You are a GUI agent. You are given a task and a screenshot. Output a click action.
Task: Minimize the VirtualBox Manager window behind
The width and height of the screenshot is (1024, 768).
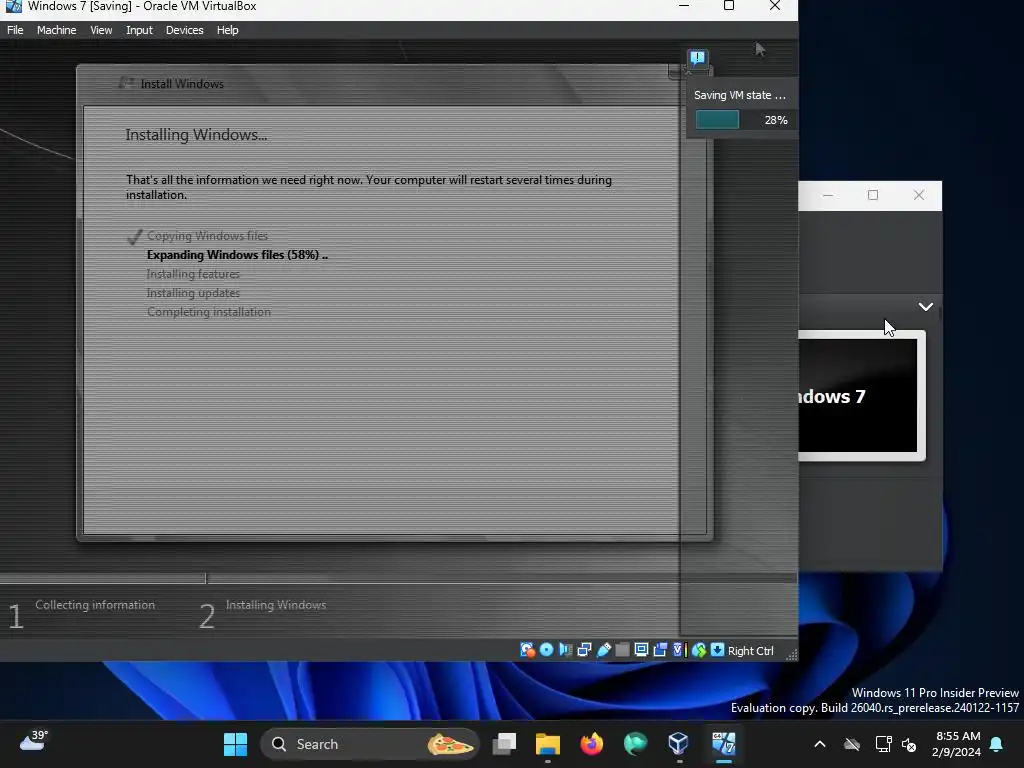pos(827,195)
